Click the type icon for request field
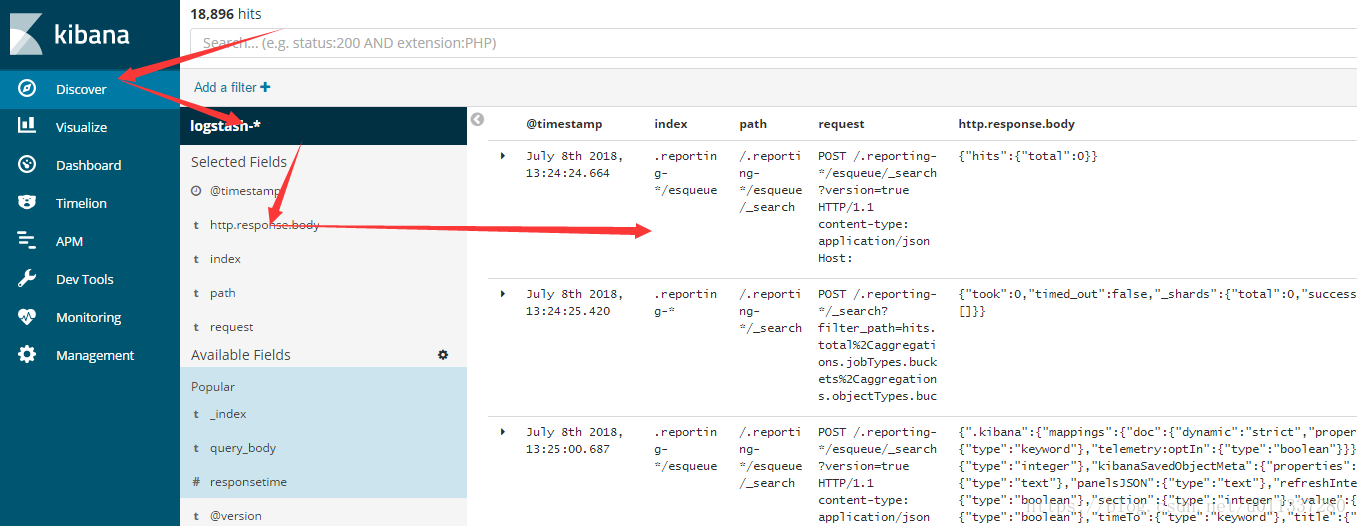1357x526 pixels. pos(196,327)
